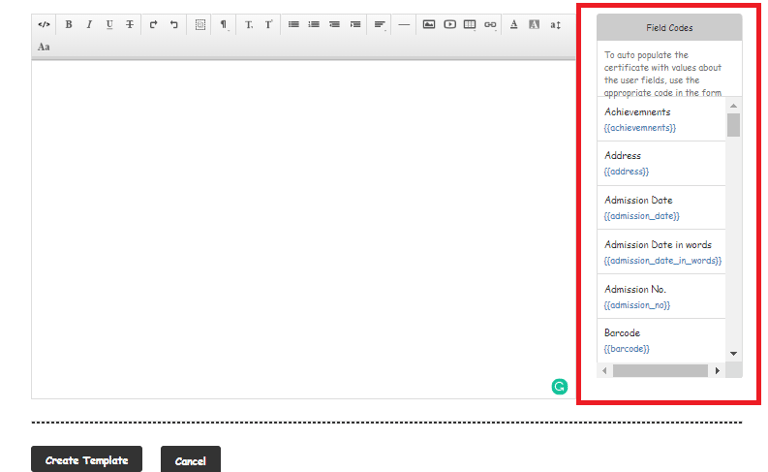Select the {{barcode}} field code
The width and height of the screenshot is (768, 472).
(626, 349)
